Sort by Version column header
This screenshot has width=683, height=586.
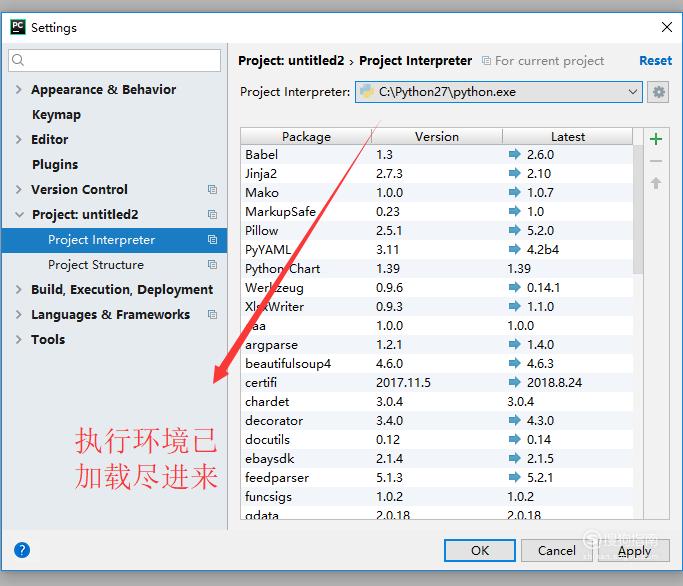click(437, 136)
